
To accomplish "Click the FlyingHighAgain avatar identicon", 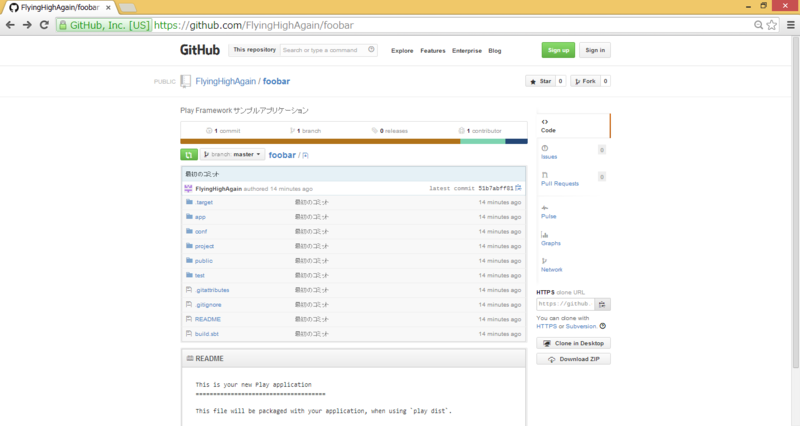I will tap(188, 189).
